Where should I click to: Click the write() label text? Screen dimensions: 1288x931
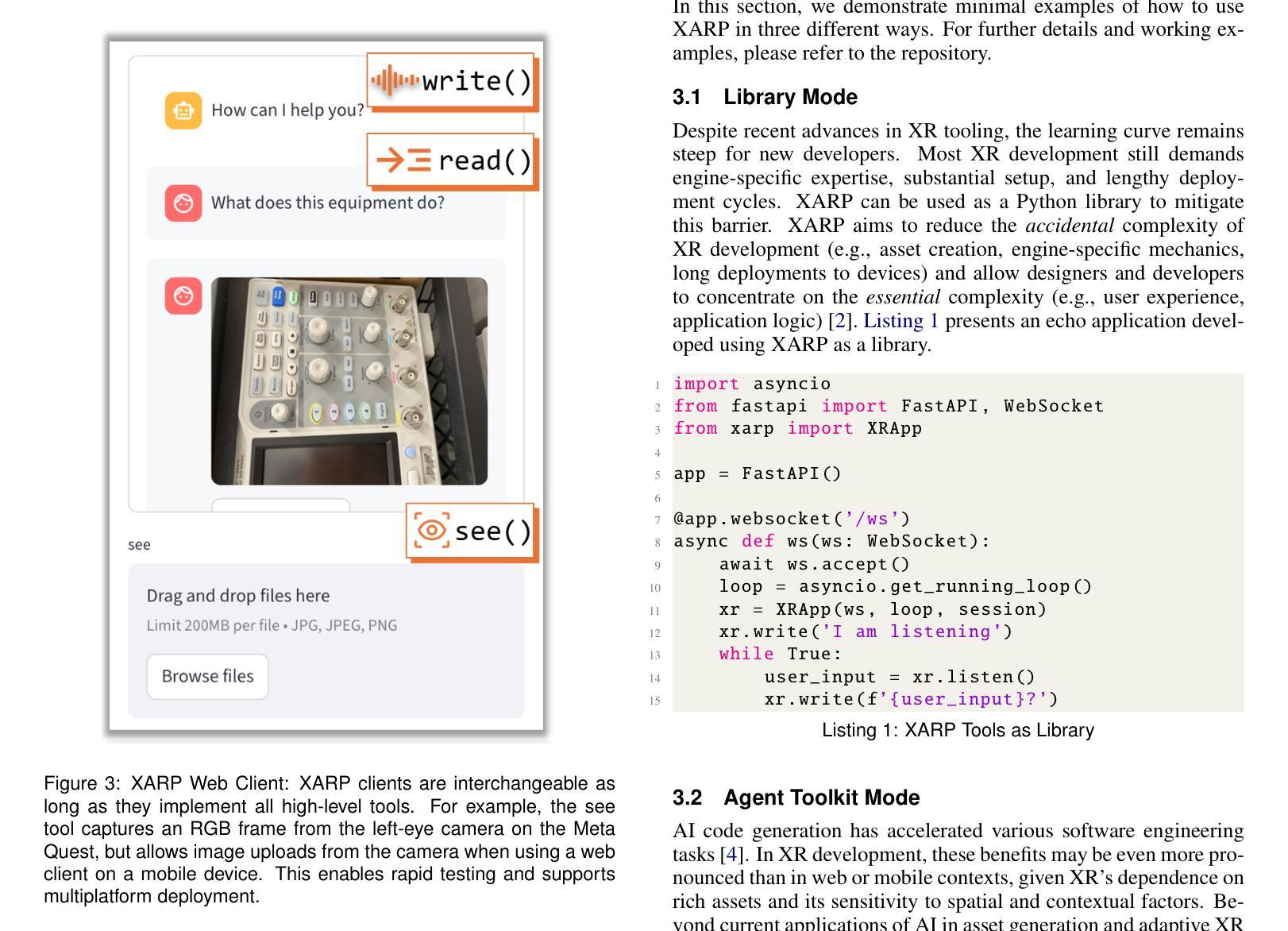point(476,81)
